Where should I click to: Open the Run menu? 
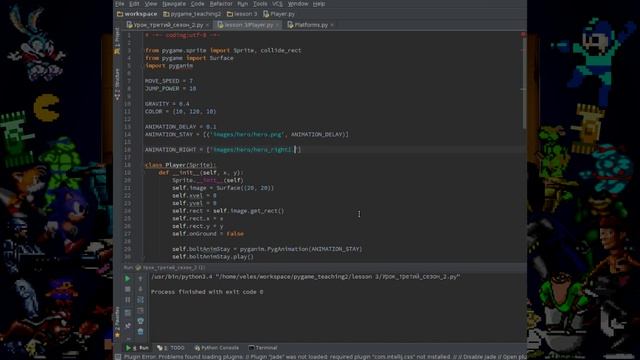coord(242,4)
